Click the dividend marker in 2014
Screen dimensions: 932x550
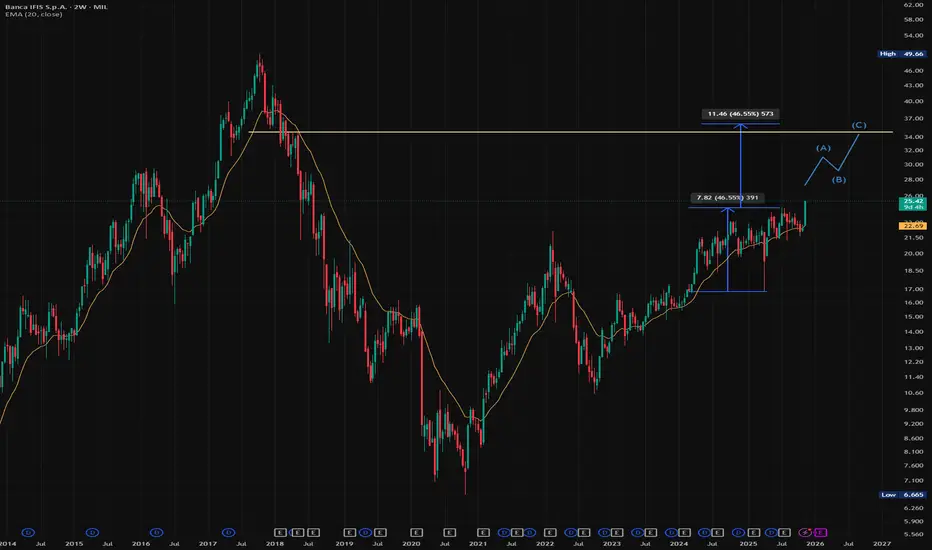[x=28, y=532]
